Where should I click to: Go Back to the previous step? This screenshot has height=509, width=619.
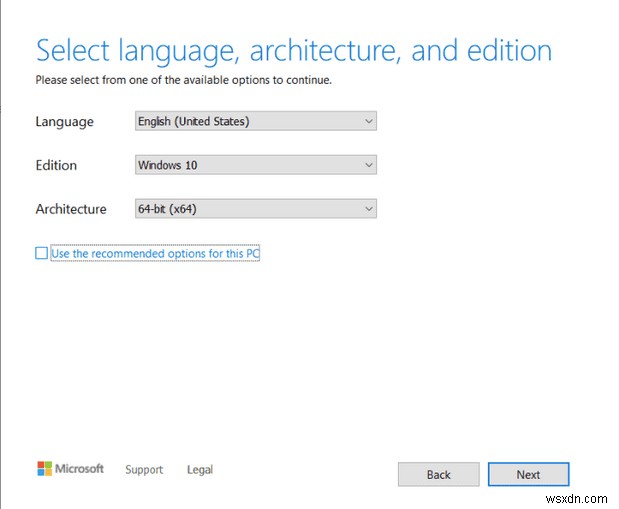point(439,474)
